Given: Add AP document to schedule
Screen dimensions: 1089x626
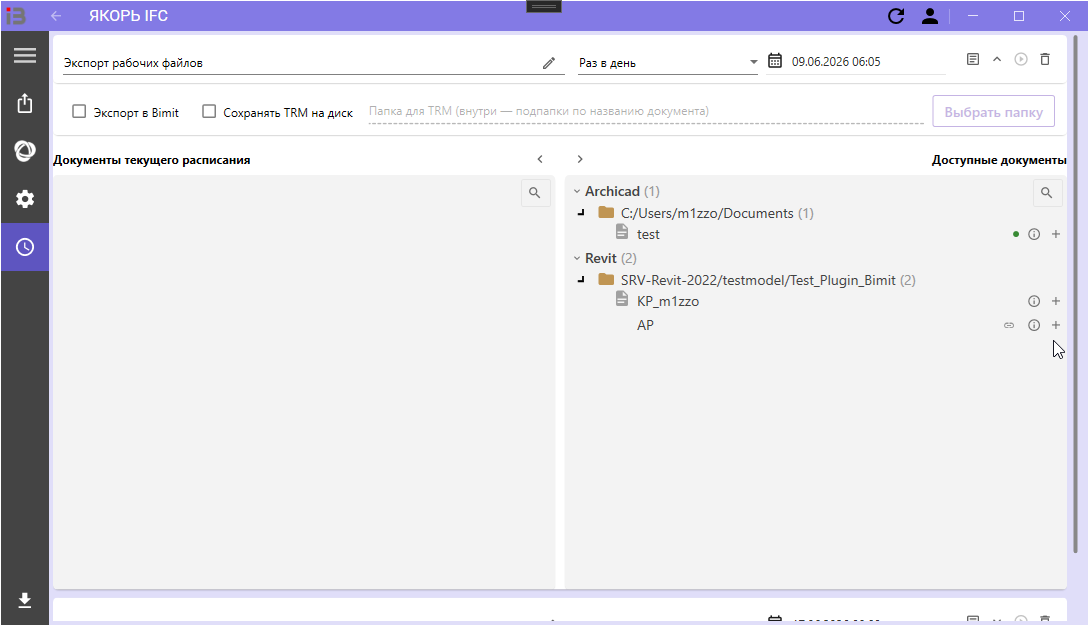Looking at the screenshot, I should click(1056, 325).
